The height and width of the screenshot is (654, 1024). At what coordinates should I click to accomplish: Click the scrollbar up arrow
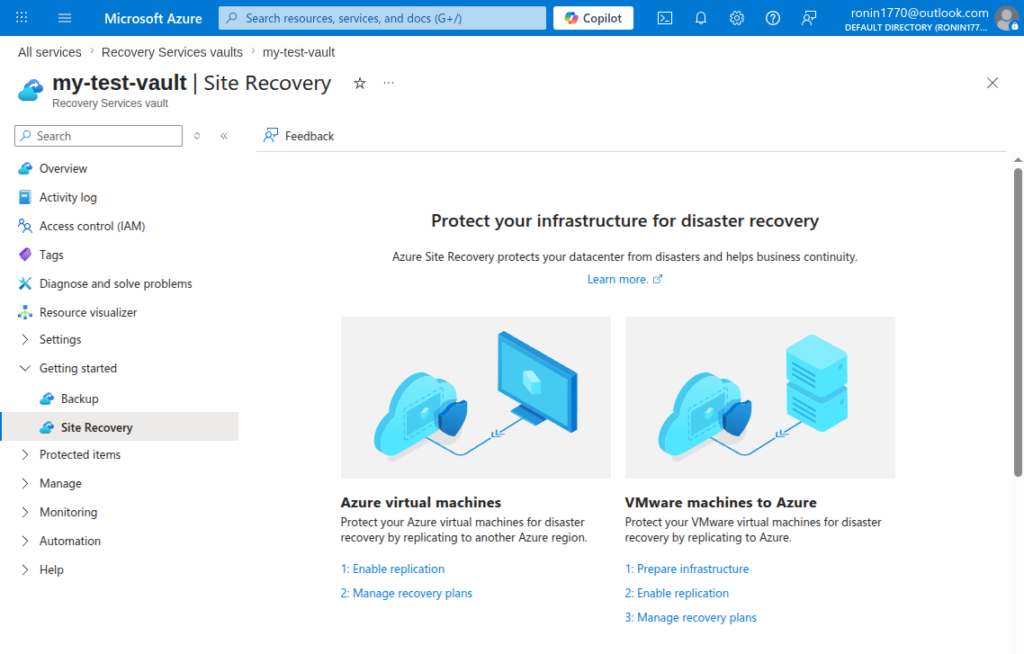pyautogui.click(x=1017, y=159)
